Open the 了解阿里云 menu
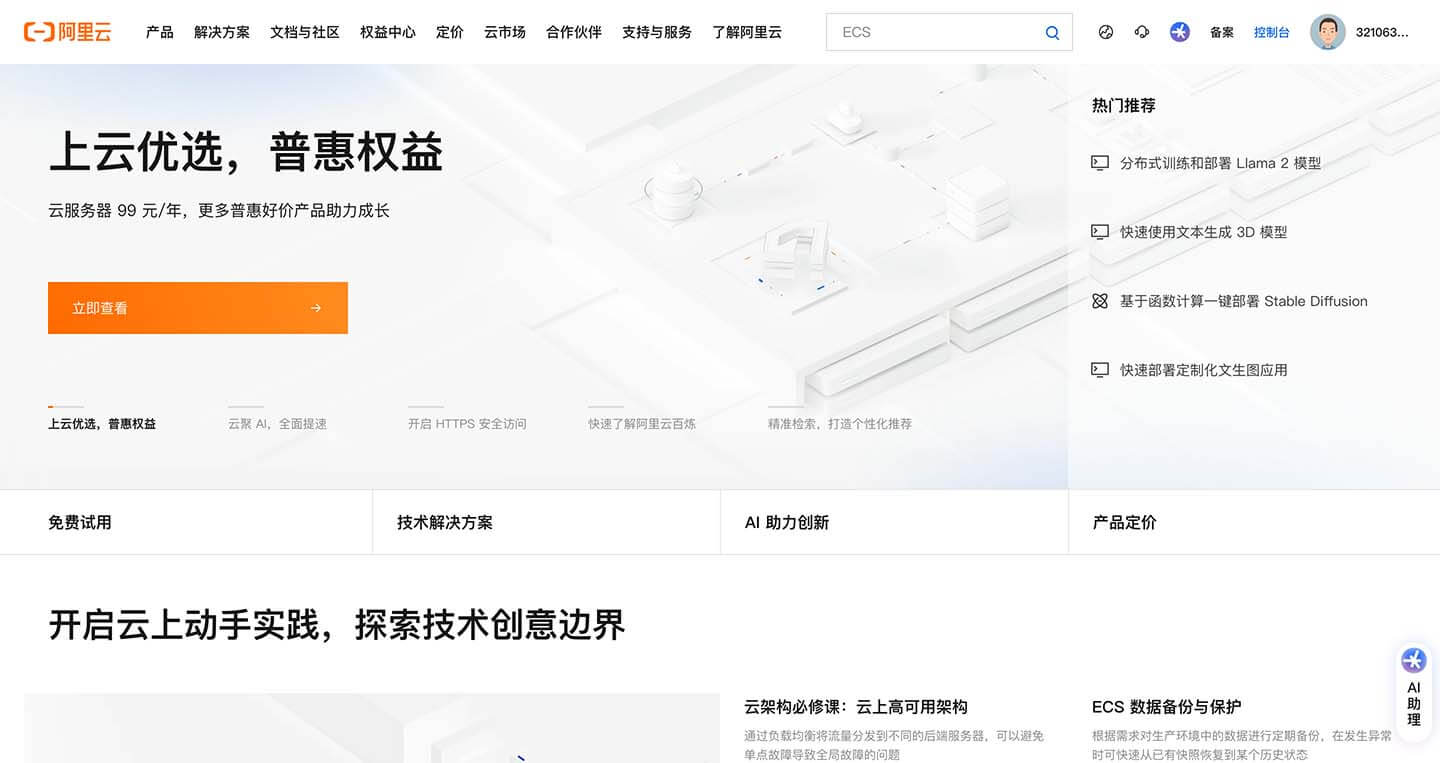 (747, 32)
